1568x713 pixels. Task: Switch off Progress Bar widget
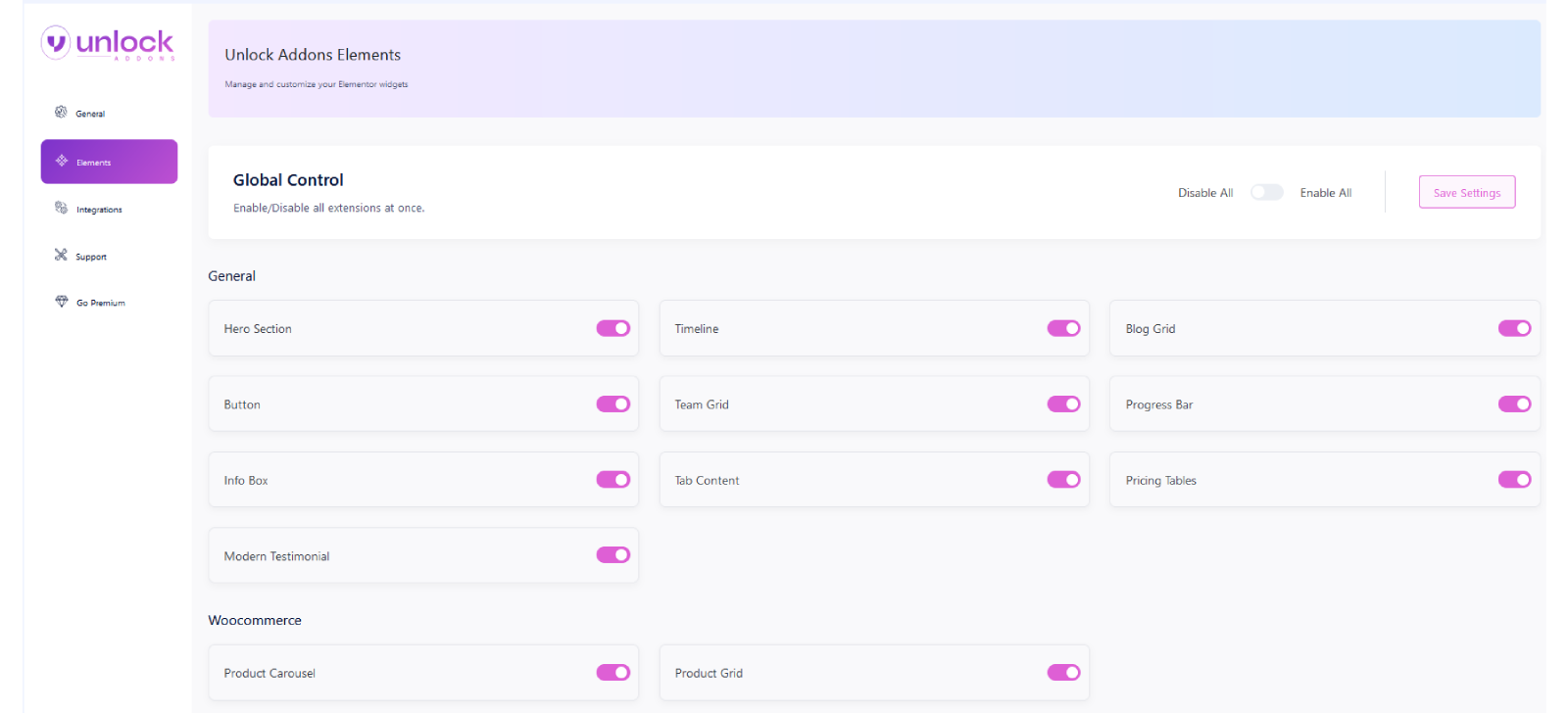tap(1514, 404)
